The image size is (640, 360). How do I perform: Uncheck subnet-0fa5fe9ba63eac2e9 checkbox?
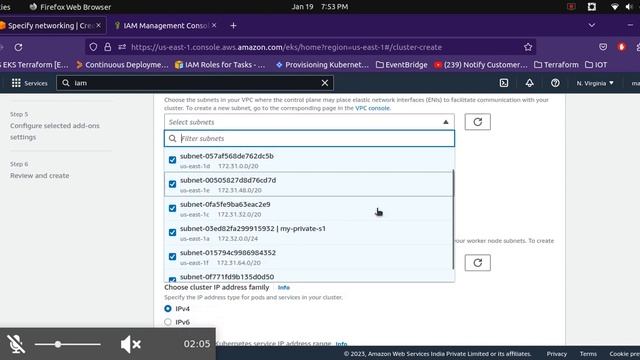(172, 208)
